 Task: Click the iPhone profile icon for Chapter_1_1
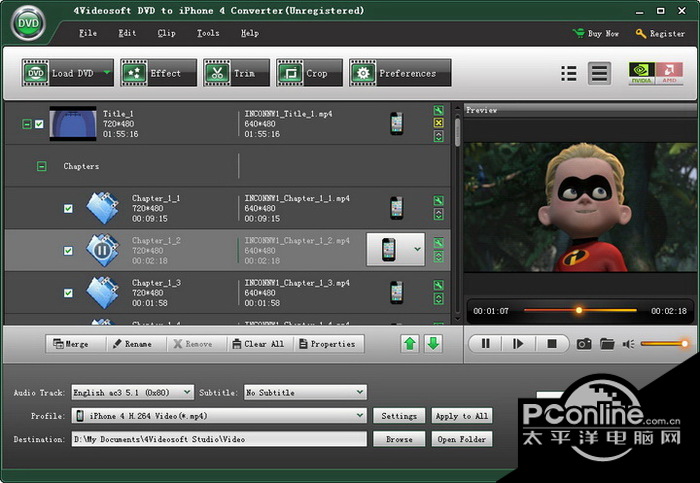click(396, 208)
